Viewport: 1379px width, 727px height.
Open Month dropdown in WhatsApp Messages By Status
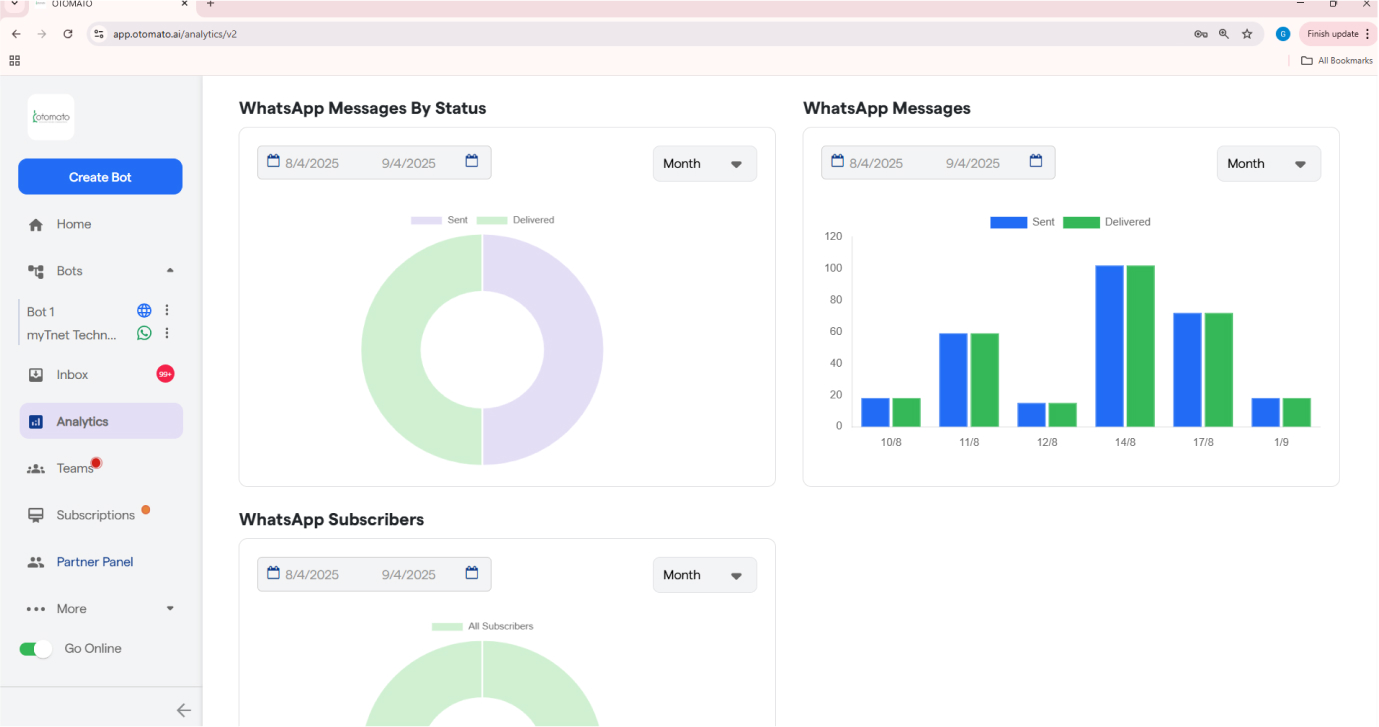pos(704,164)
